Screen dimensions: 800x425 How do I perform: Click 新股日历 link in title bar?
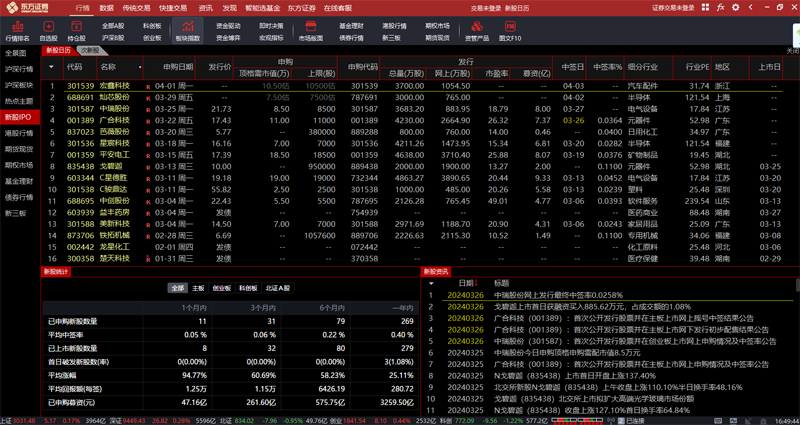coord(517,8)
